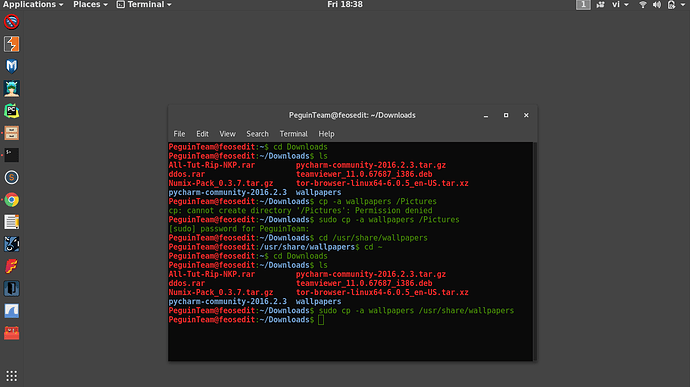Open the View menu in terminal
The height and width of the screenshot is (387, 690).
(x=228, y=134)
